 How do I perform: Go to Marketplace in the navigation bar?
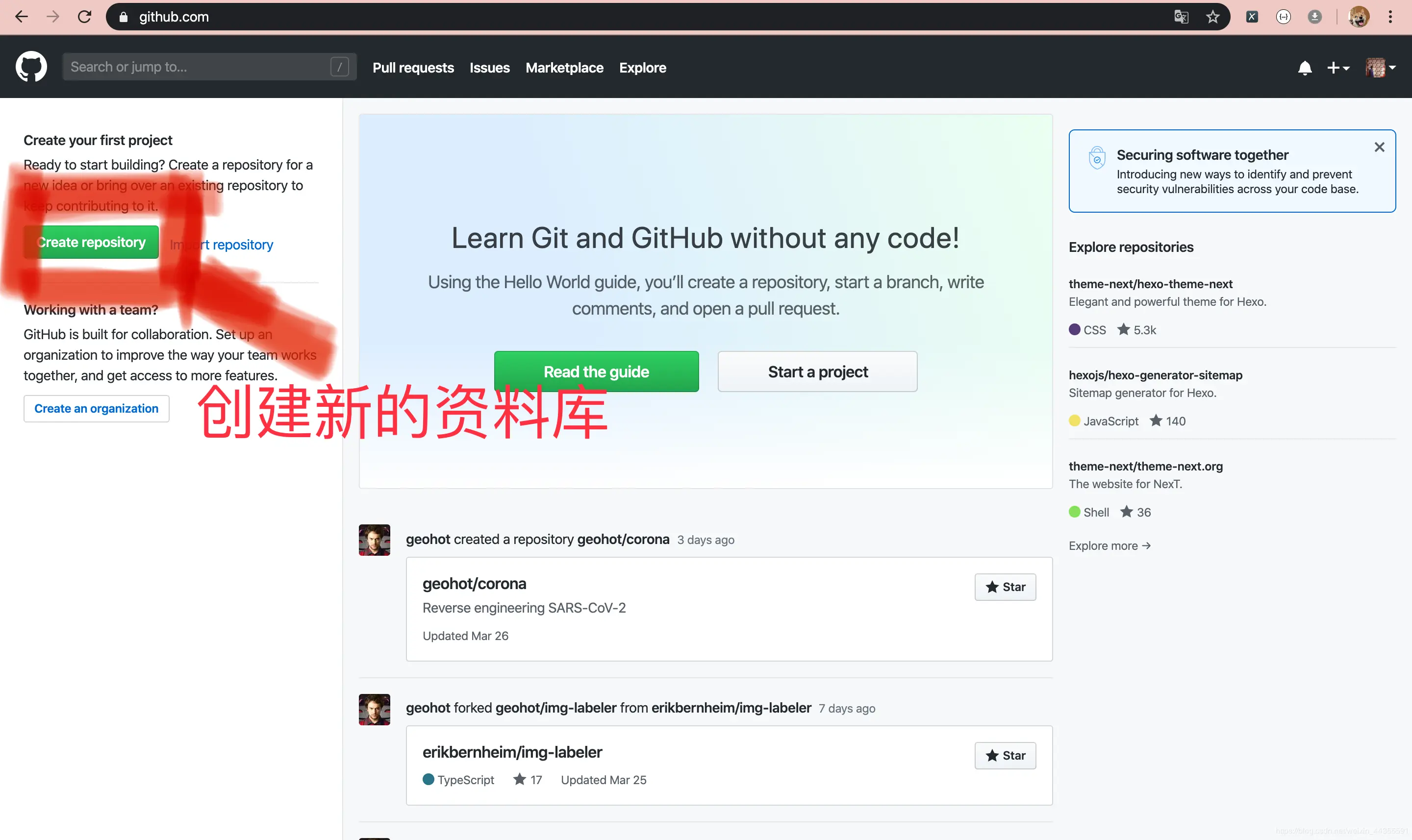pos(564,68)
